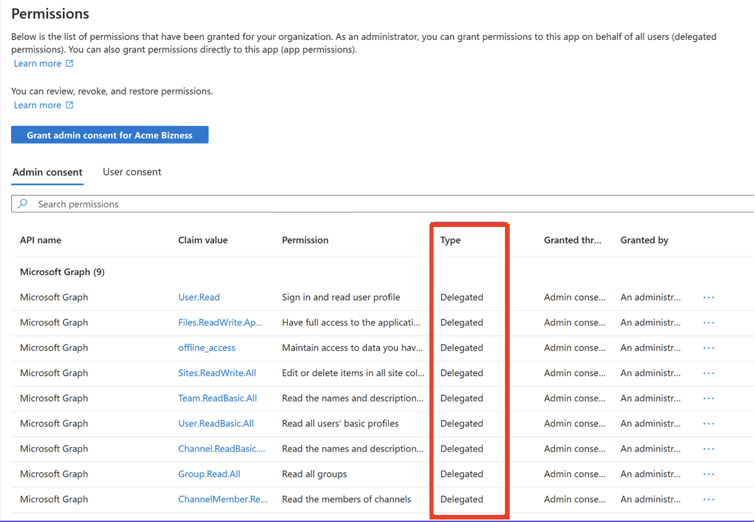The image size is (755, 522).
Task: Select 'Edit or delete items in all site col...' text
Action: pyautogui.click(x=353, y=373)
